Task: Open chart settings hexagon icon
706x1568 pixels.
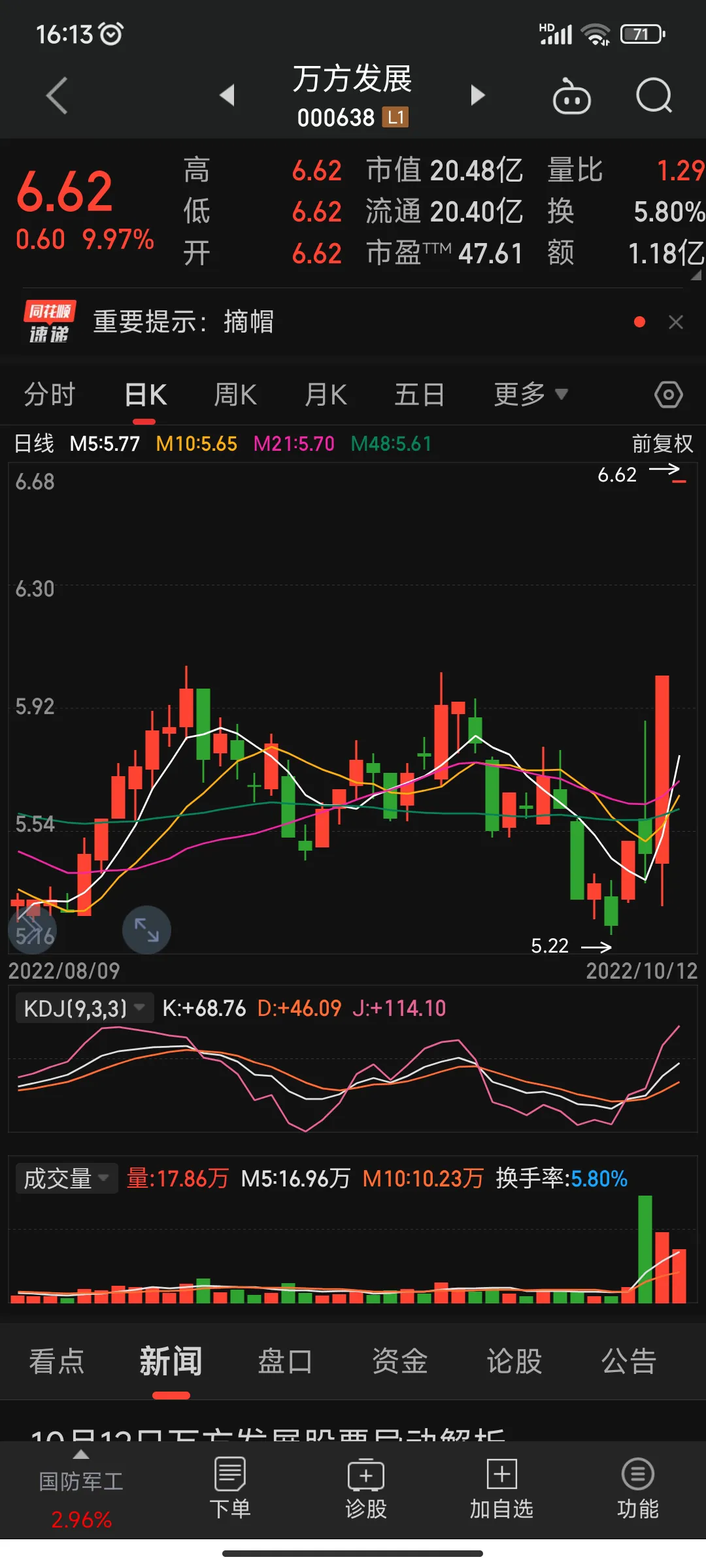Action: coord(669,395)
